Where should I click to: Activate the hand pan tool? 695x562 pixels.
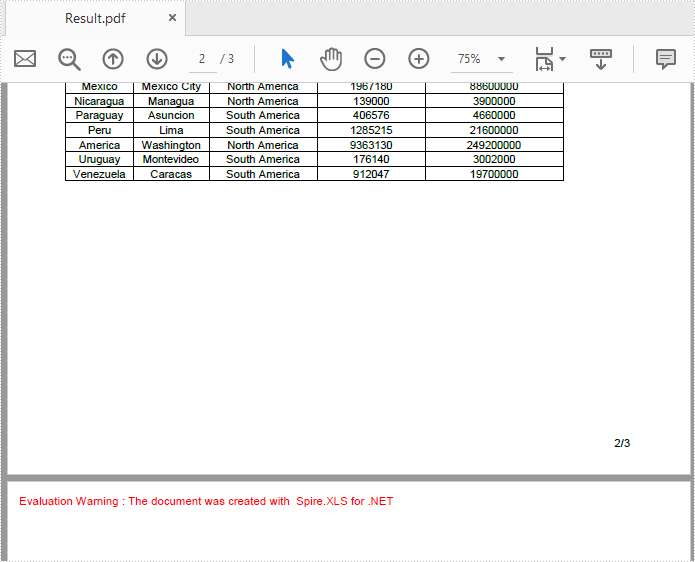pos(331,59)
